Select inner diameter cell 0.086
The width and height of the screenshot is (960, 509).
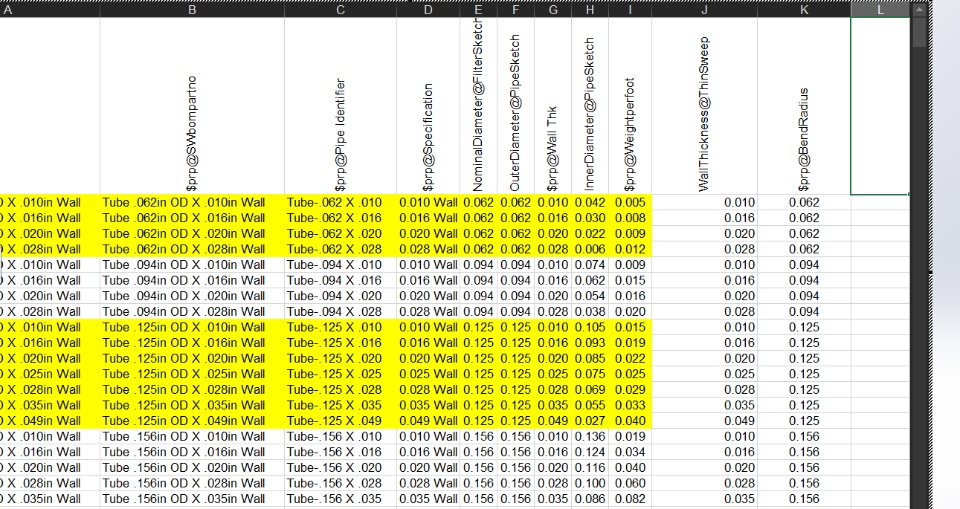tap(590, 499)
